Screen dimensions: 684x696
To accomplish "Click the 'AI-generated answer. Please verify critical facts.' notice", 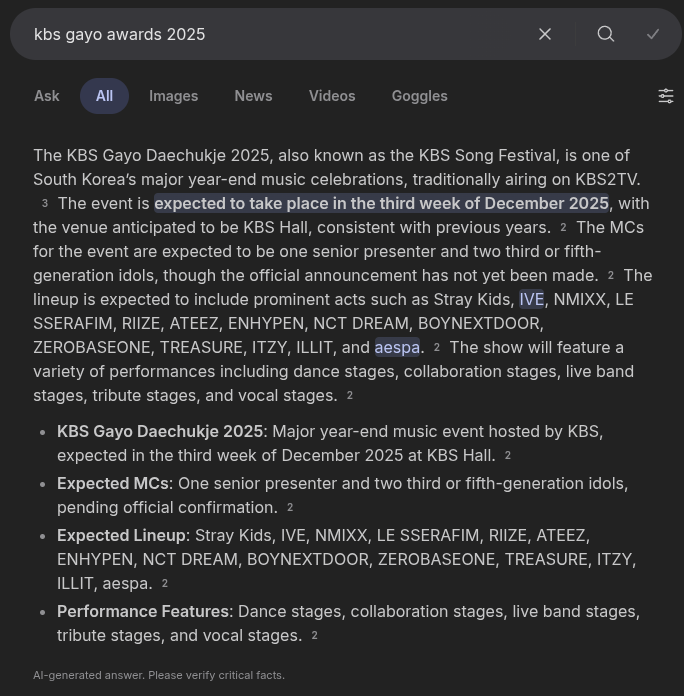I will (x=159, y=675).
